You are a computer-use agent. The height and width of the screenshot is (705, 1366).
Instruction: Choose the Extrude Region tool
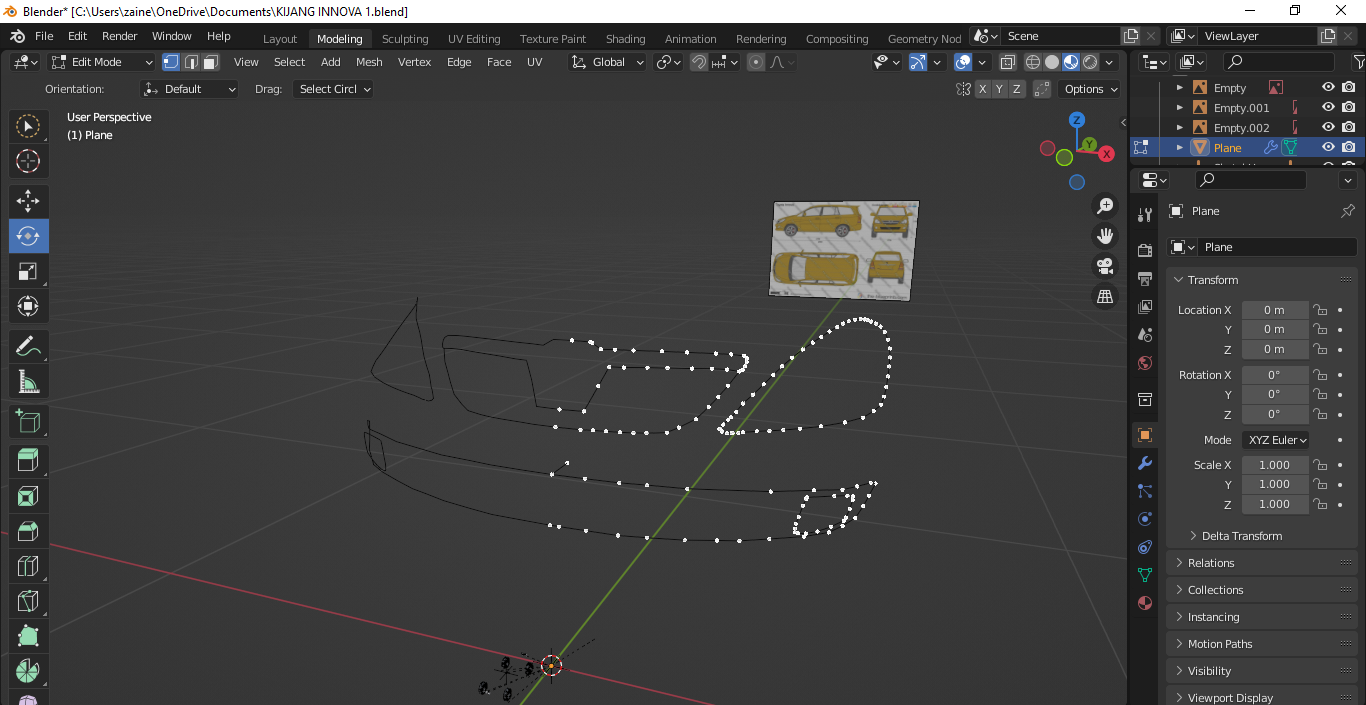(x=28, y=460)
